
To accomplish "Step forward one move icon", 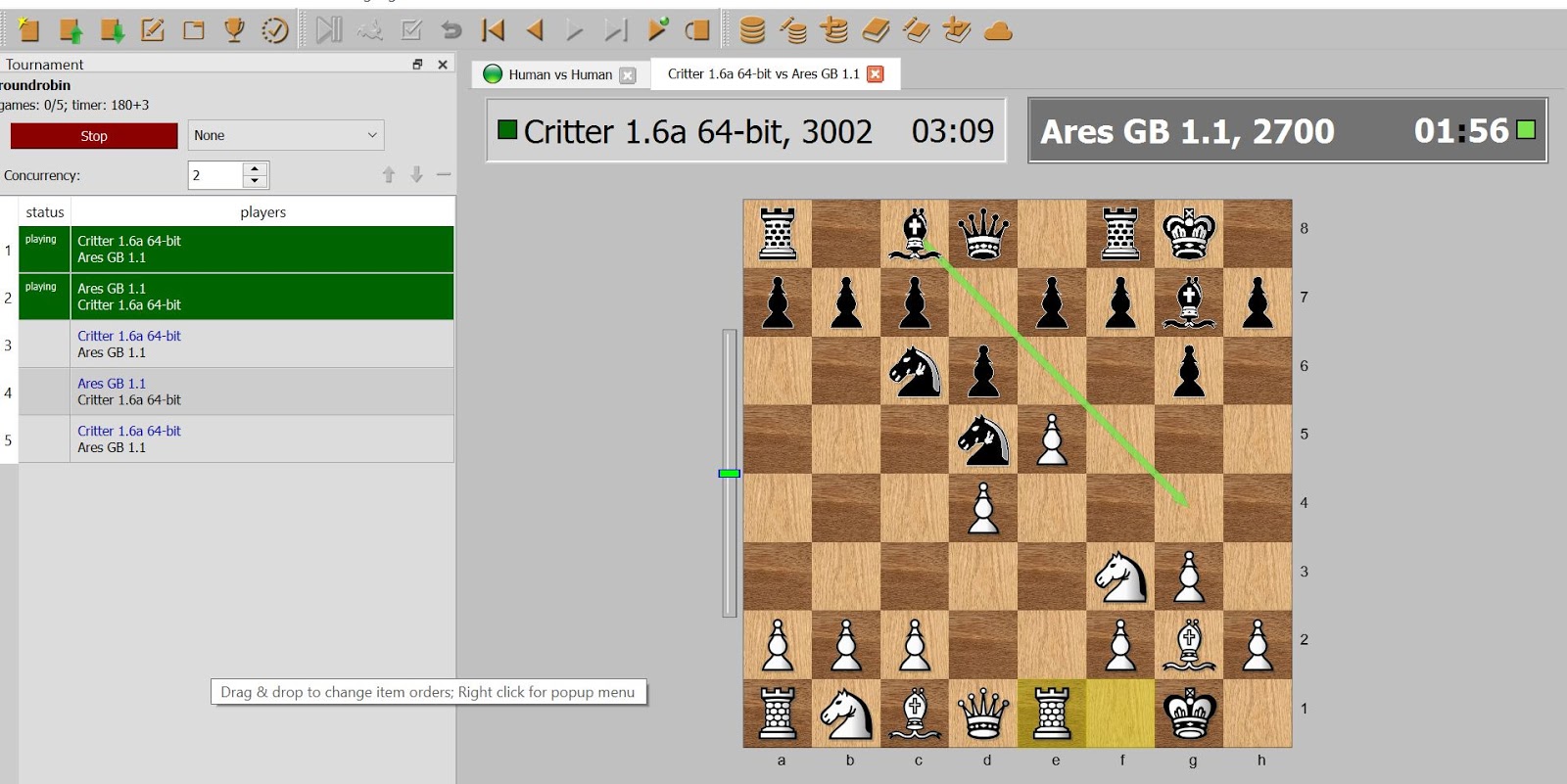I will (x=575, y=30).
